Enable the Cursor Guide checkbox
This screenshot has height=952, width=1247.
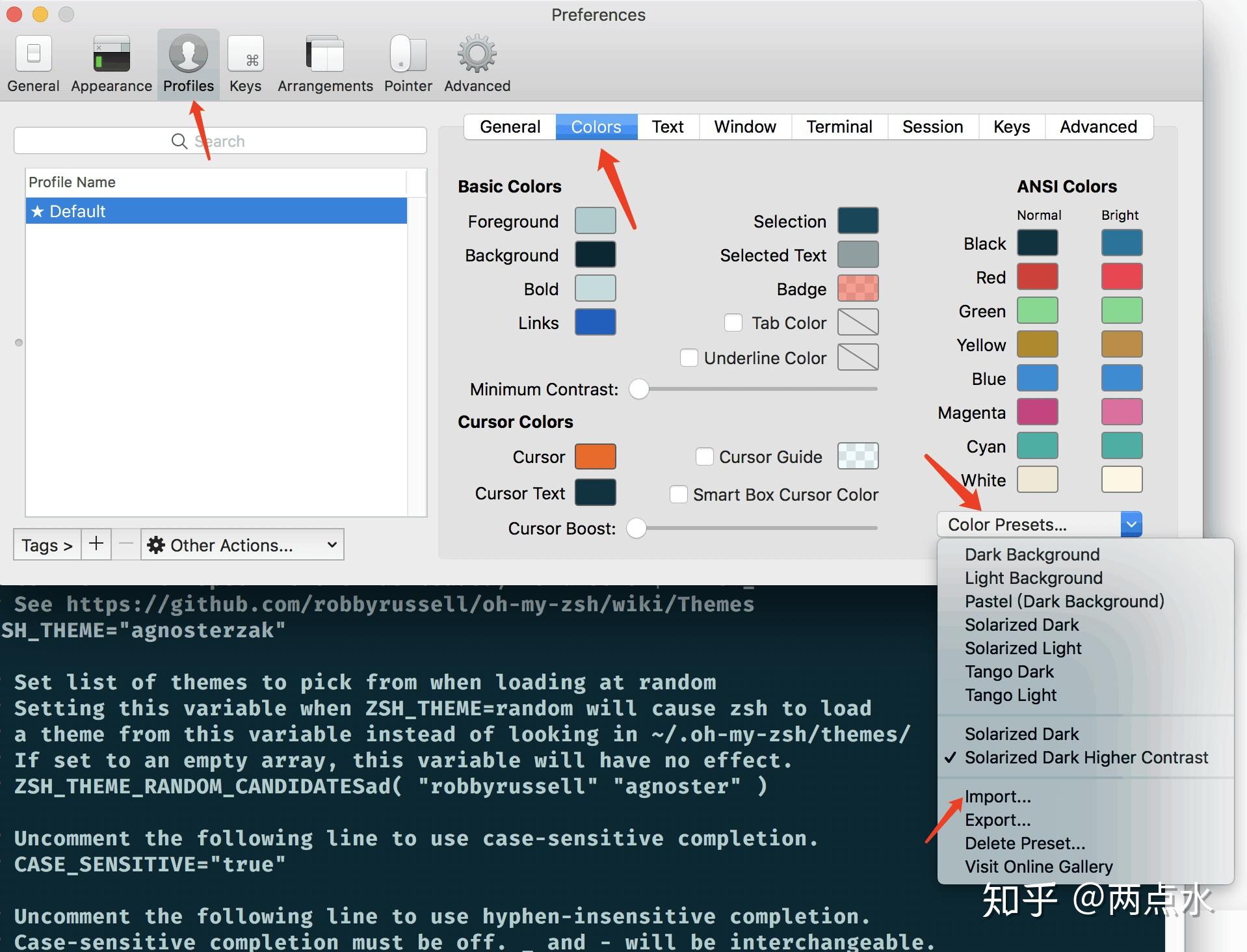[705, 456]
